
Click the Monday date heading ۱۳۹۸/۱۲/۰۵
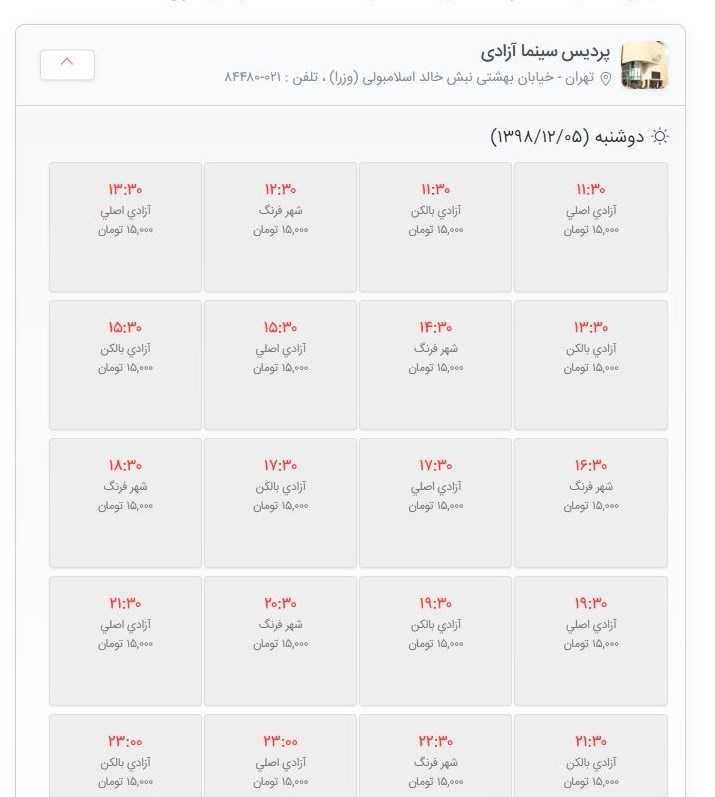[567, 136]
